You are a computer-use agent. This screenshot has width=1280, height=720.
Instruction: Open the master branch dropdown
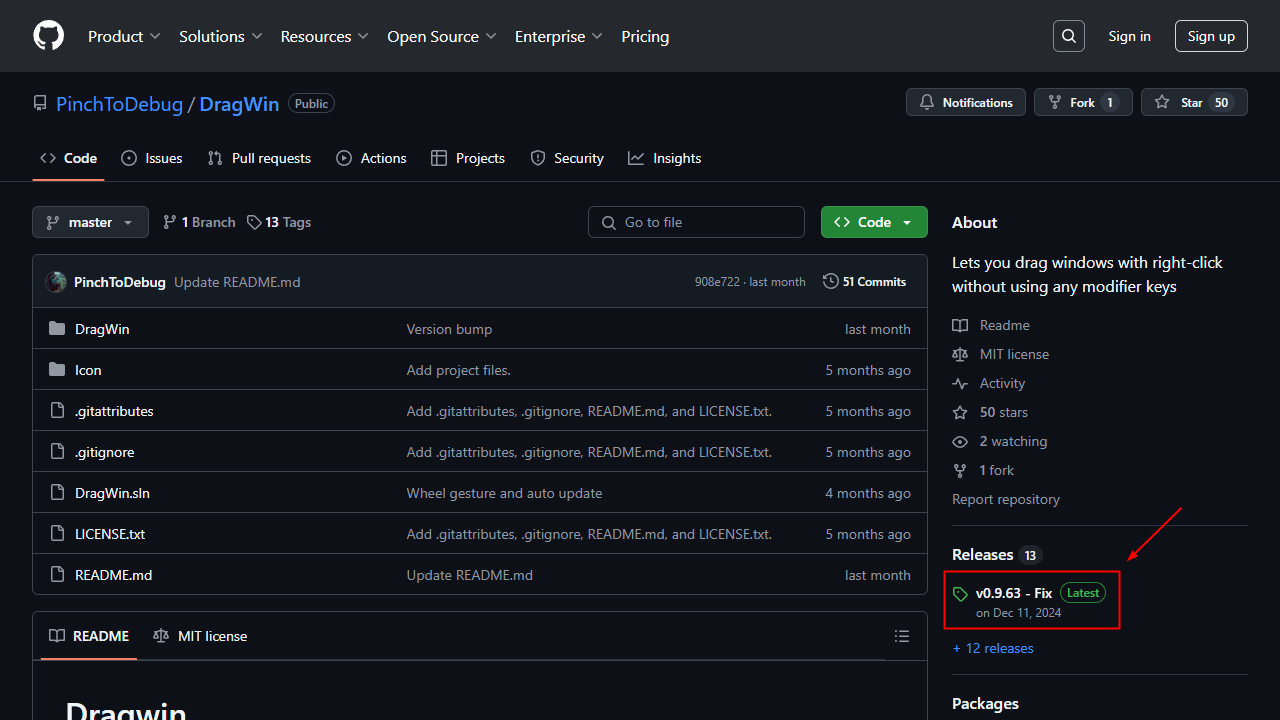click(x=90, y=222)
